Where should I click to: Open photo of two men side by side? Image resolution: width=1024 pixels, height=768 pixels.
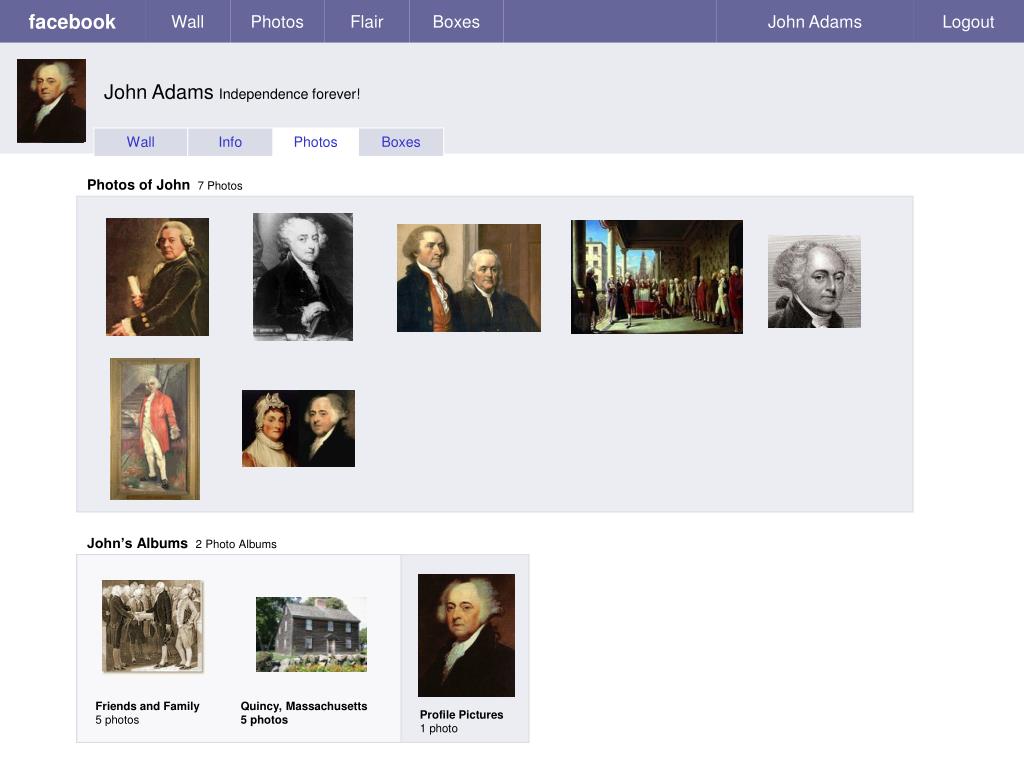[469, 278]
